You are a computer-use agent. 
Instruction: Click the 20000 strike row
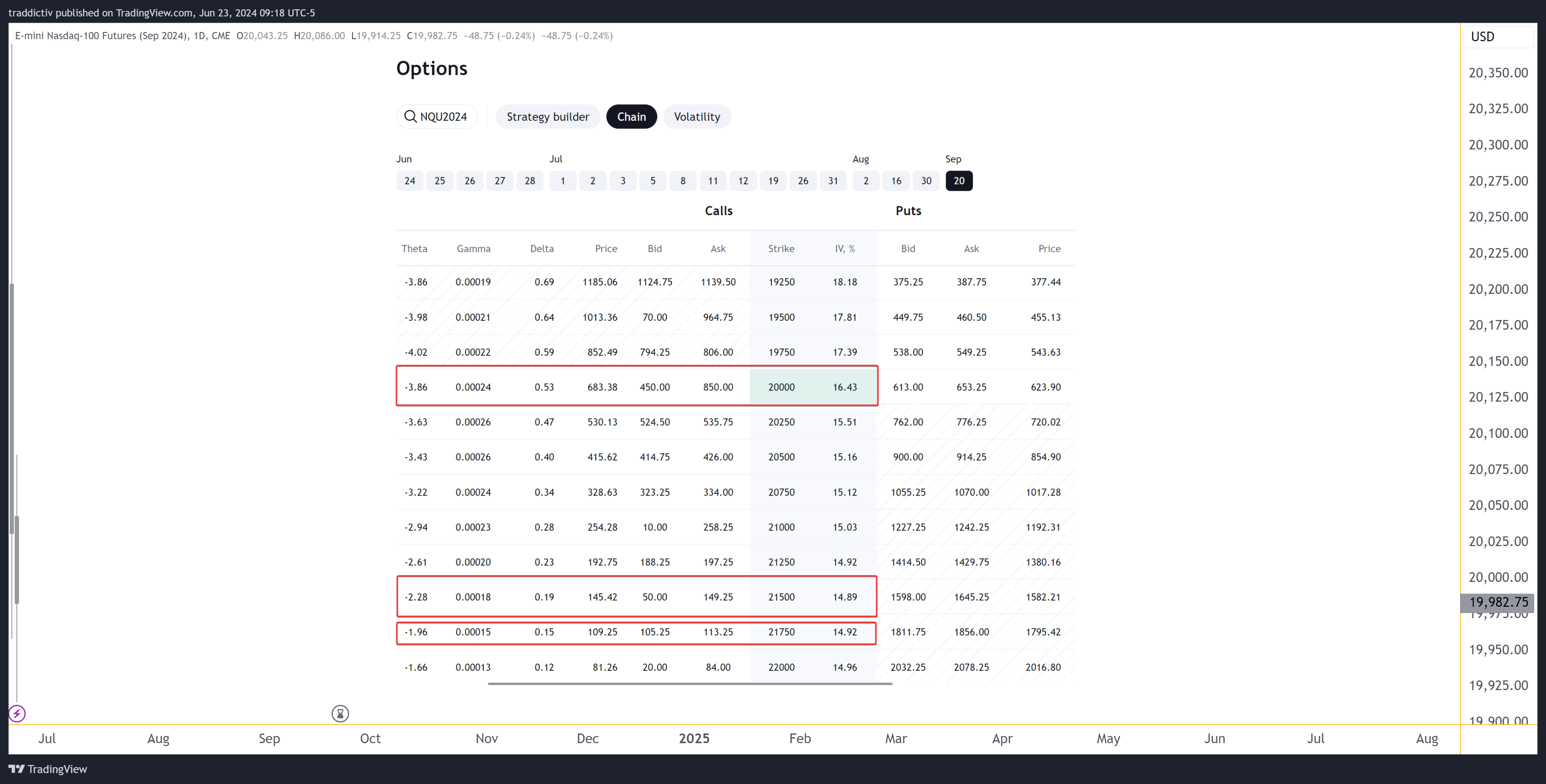[x=735, y=387]
